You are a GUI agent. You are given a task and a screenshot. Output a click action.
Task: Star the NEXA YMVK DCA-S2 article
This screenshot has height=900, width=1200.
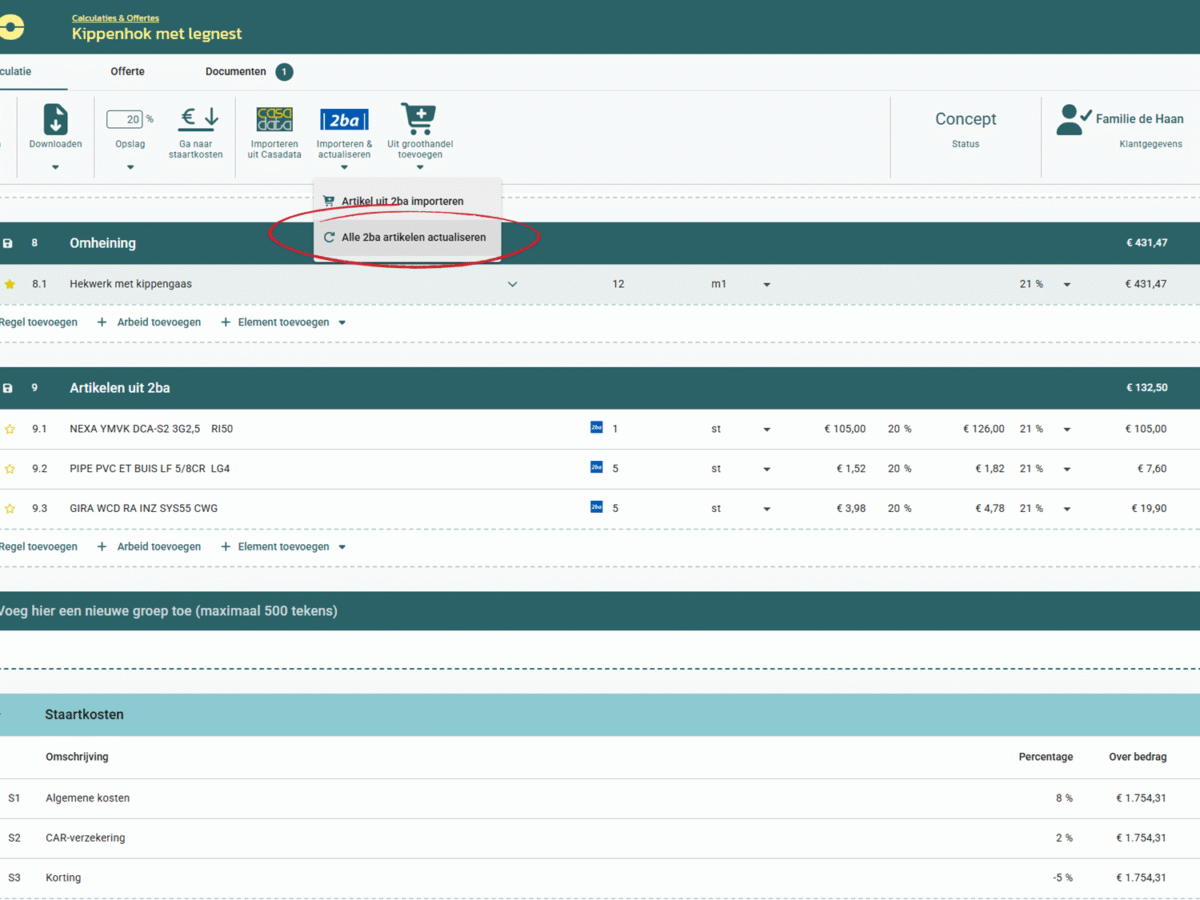coord(10,429)
